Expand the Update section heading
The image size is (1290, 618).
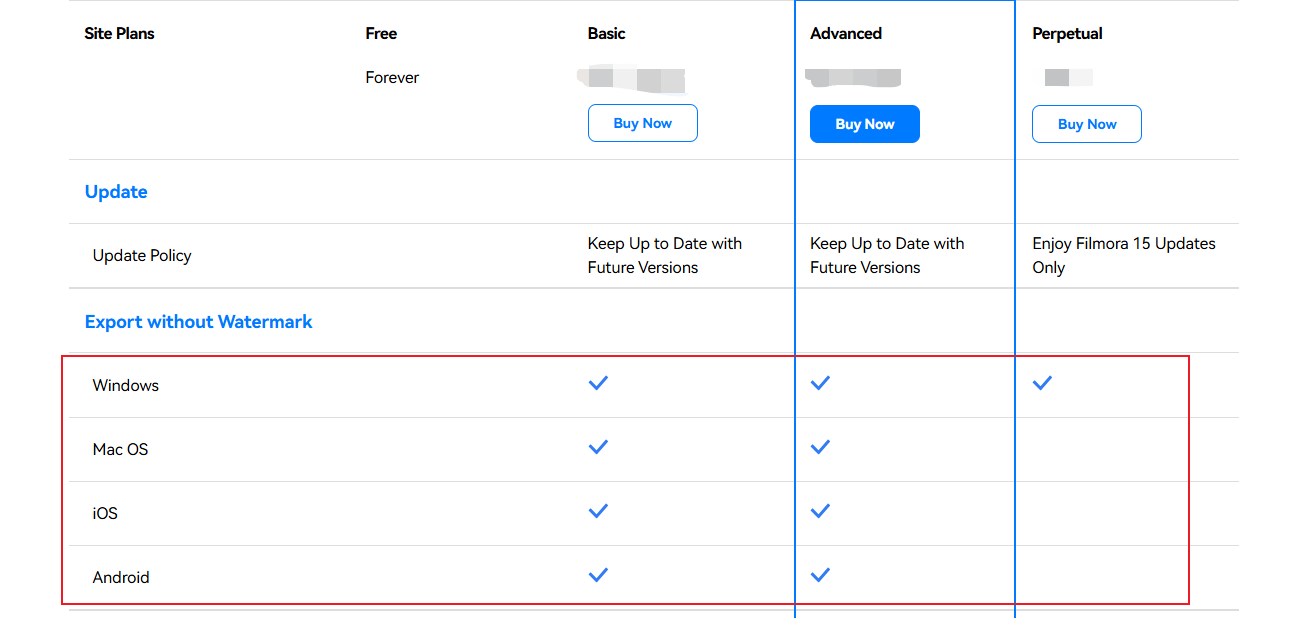point(116,192)
